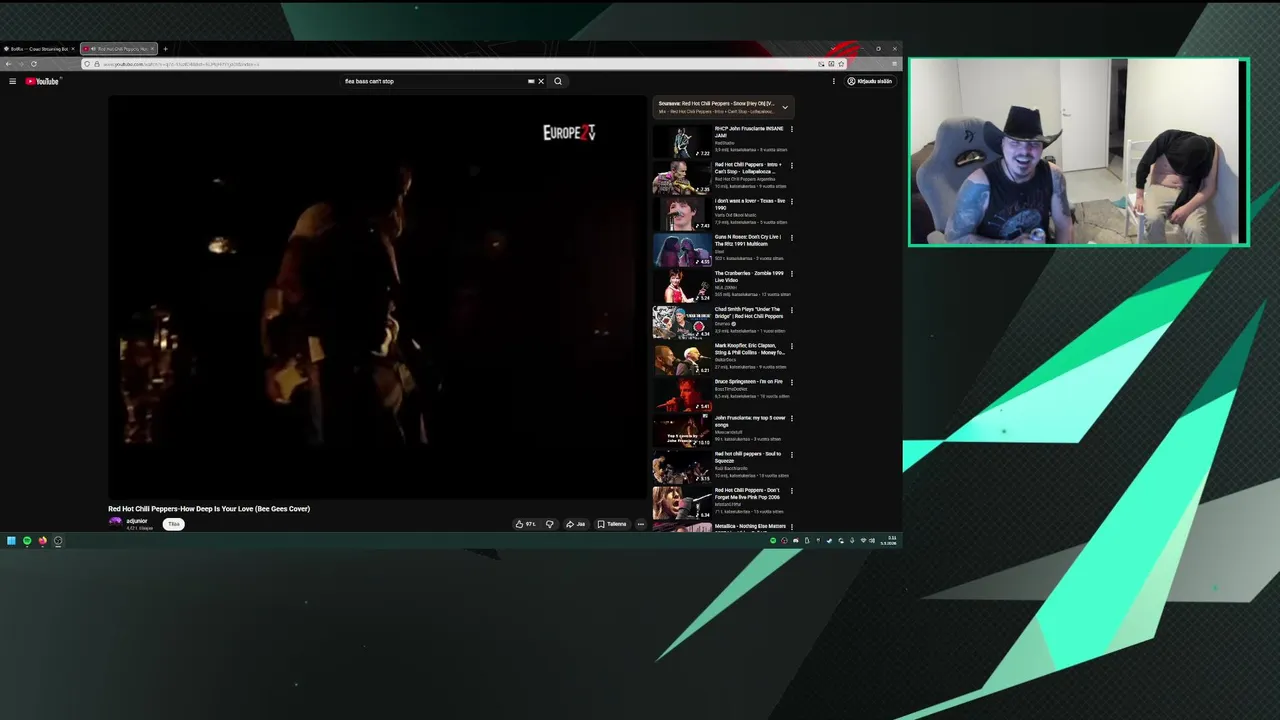The image size is (1280, 720).
Task: Open options for Chad Smith Under The Bridge
Action: tap(792, 310)
